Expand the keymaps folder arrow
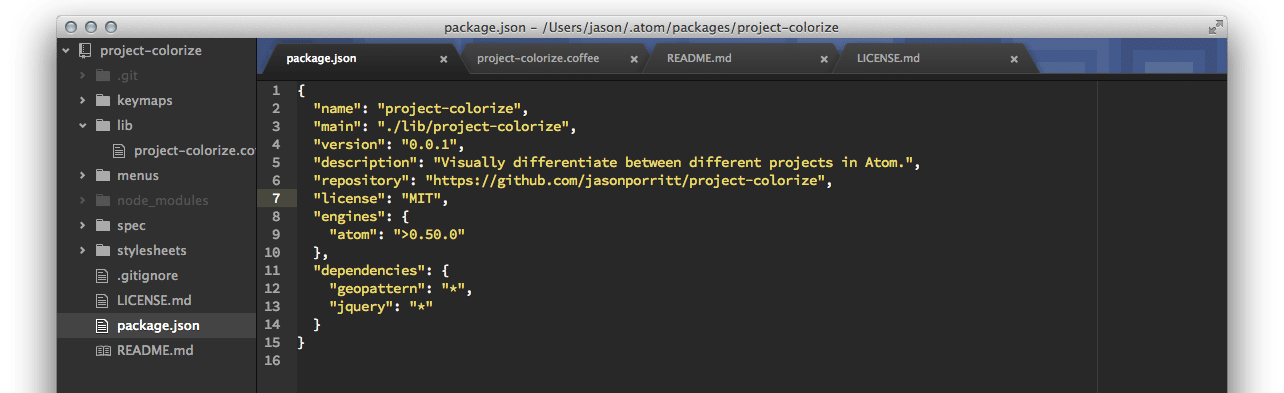The image size is (1284, 393). (x=83, y=101)
